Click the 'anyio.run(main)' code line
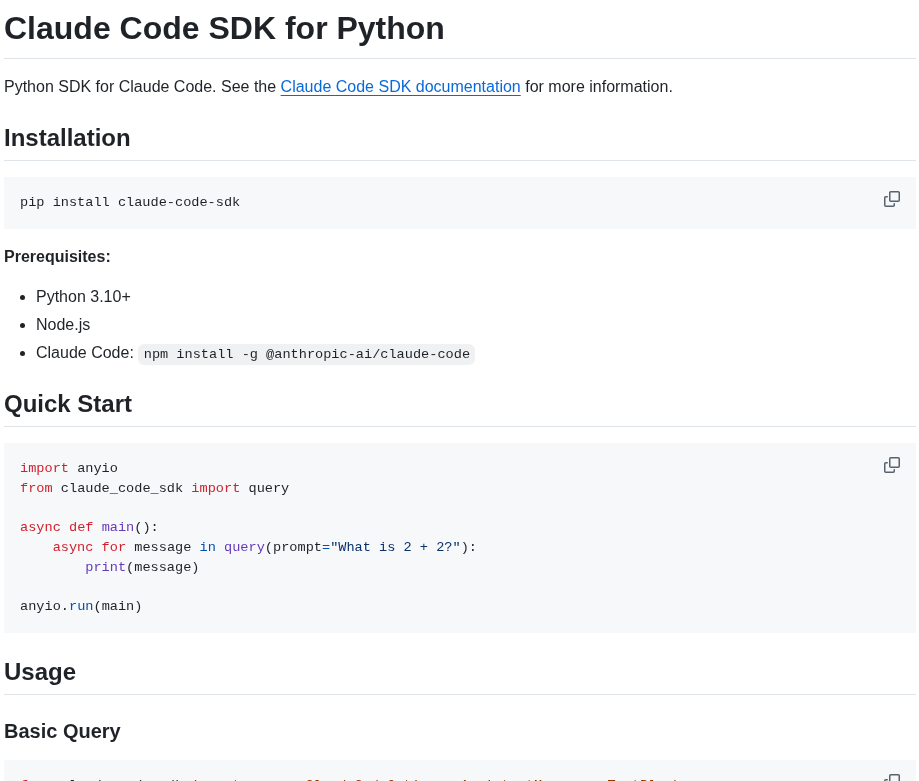The height and width of the screenshot is (781, 919). tap(81, 606)
